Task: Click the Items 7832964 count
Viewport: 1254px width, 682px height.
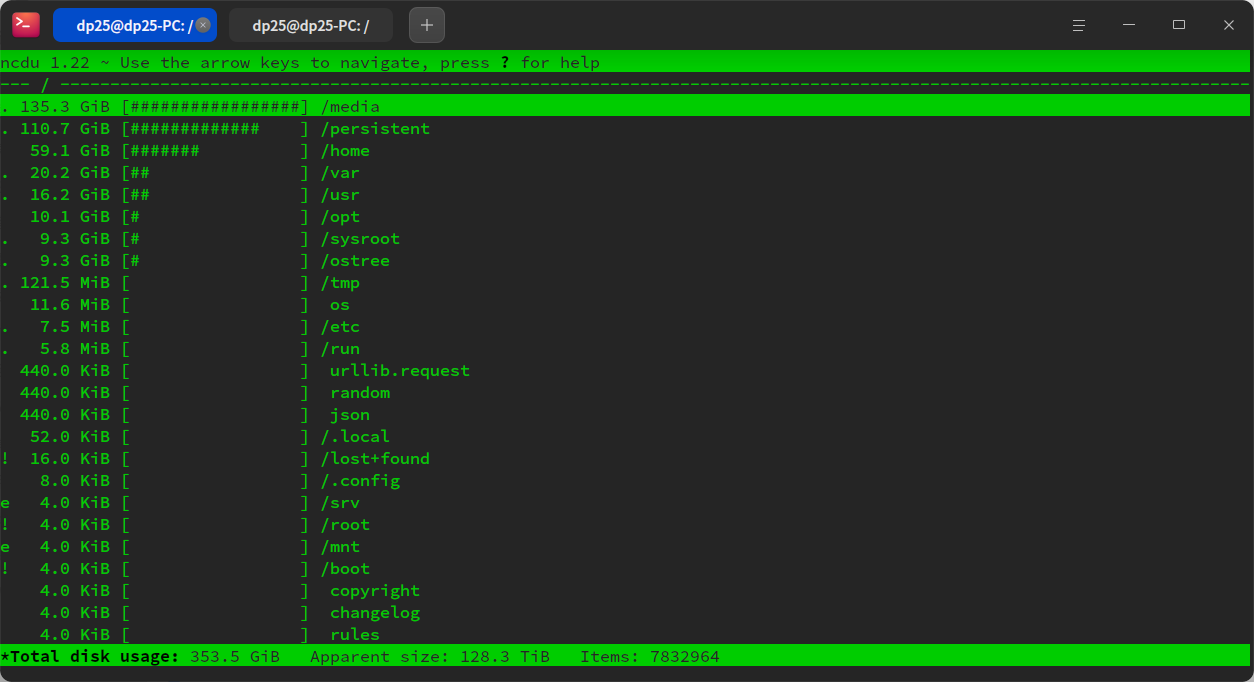Action: 685,657
